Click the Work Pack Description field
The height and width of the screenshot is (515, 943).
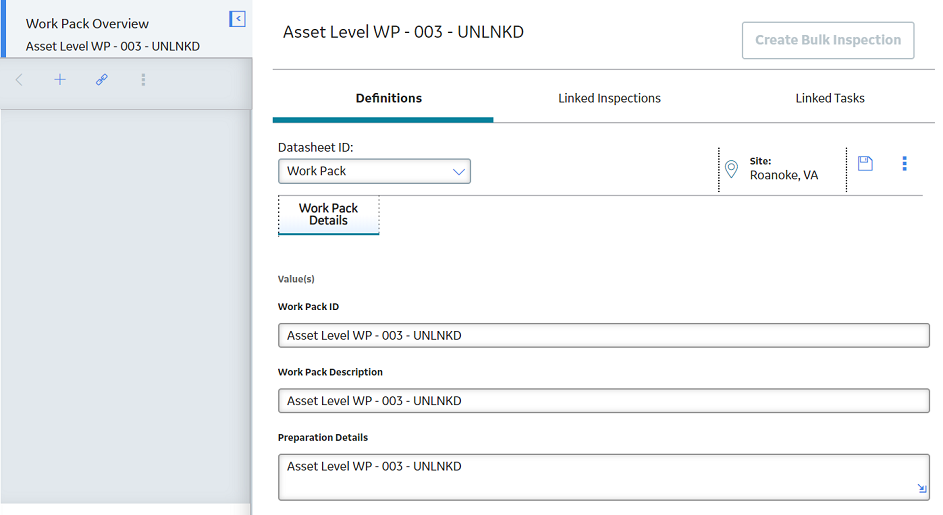(x=604, y=401)
